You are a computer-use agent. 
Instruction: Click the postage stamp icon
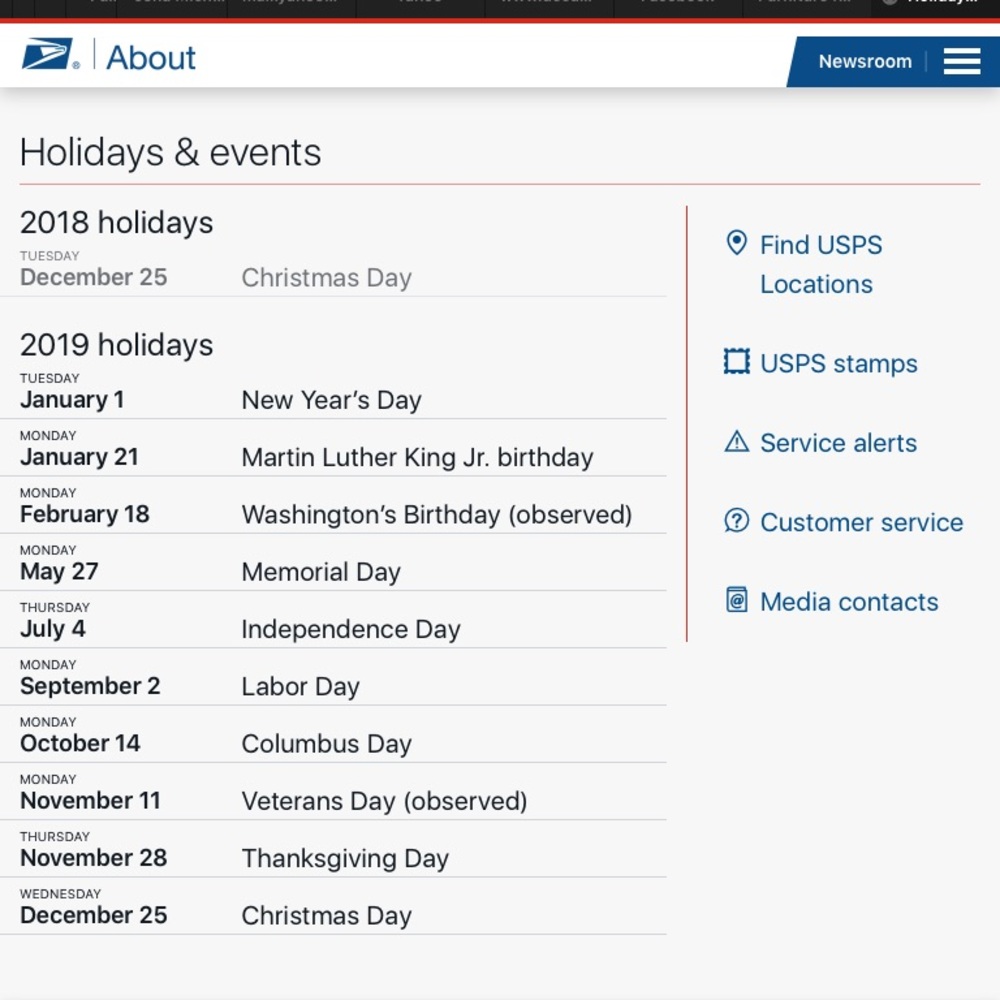(737, 362)
